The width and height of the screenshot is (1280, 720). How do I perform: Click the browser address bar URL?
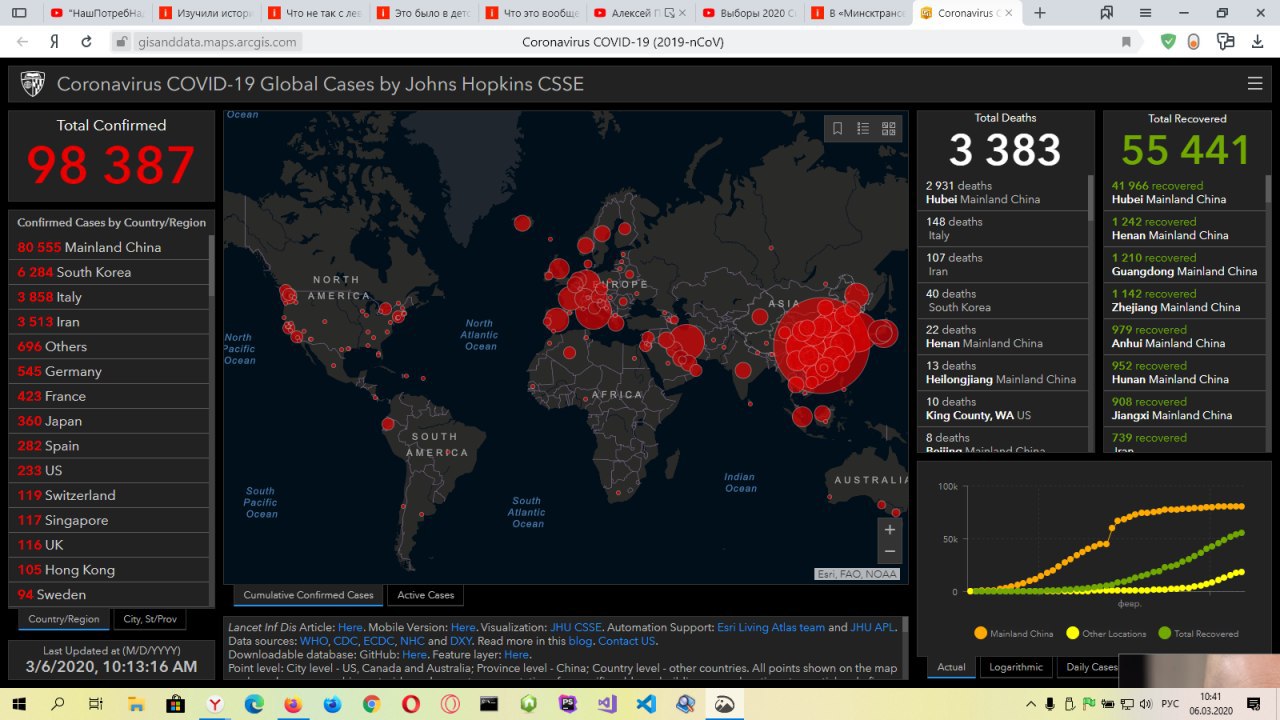click(217, 42)
